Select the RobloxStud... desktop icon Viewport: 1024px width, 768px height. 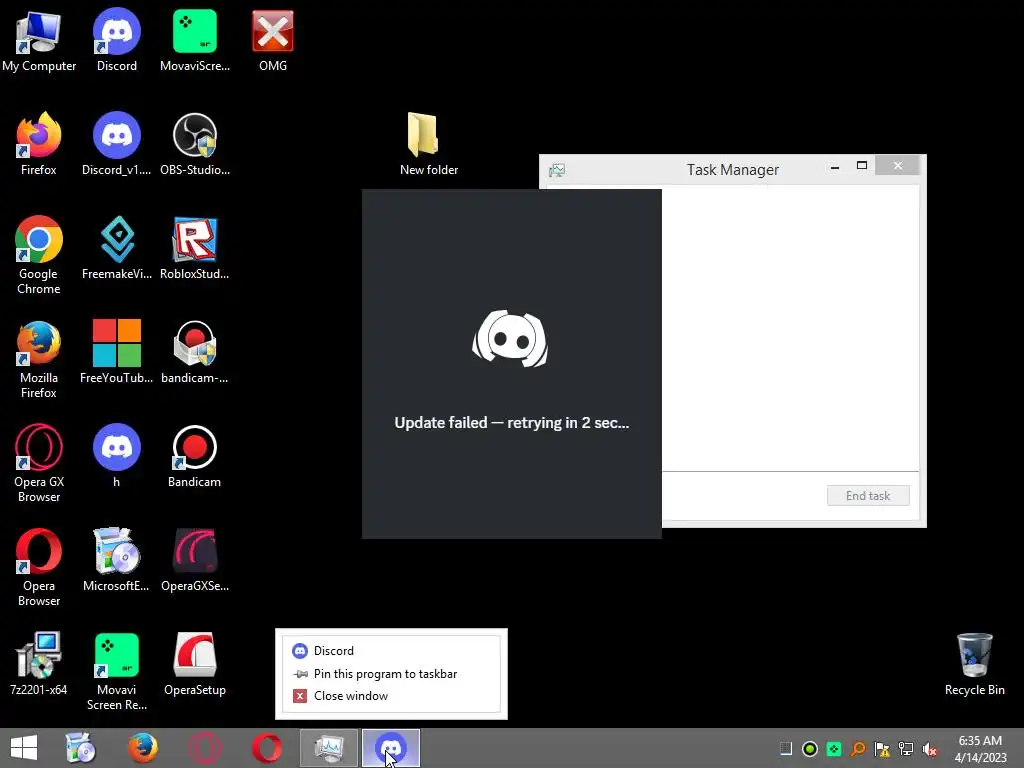click(x=195, y=248)
